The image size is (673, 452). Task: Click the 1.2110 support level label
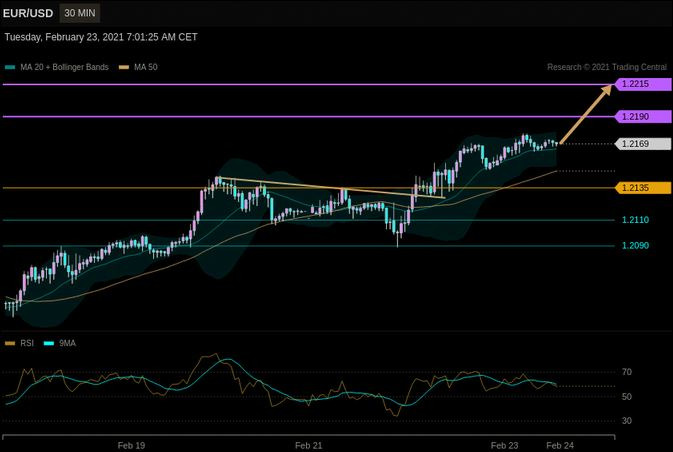(635, 220)
